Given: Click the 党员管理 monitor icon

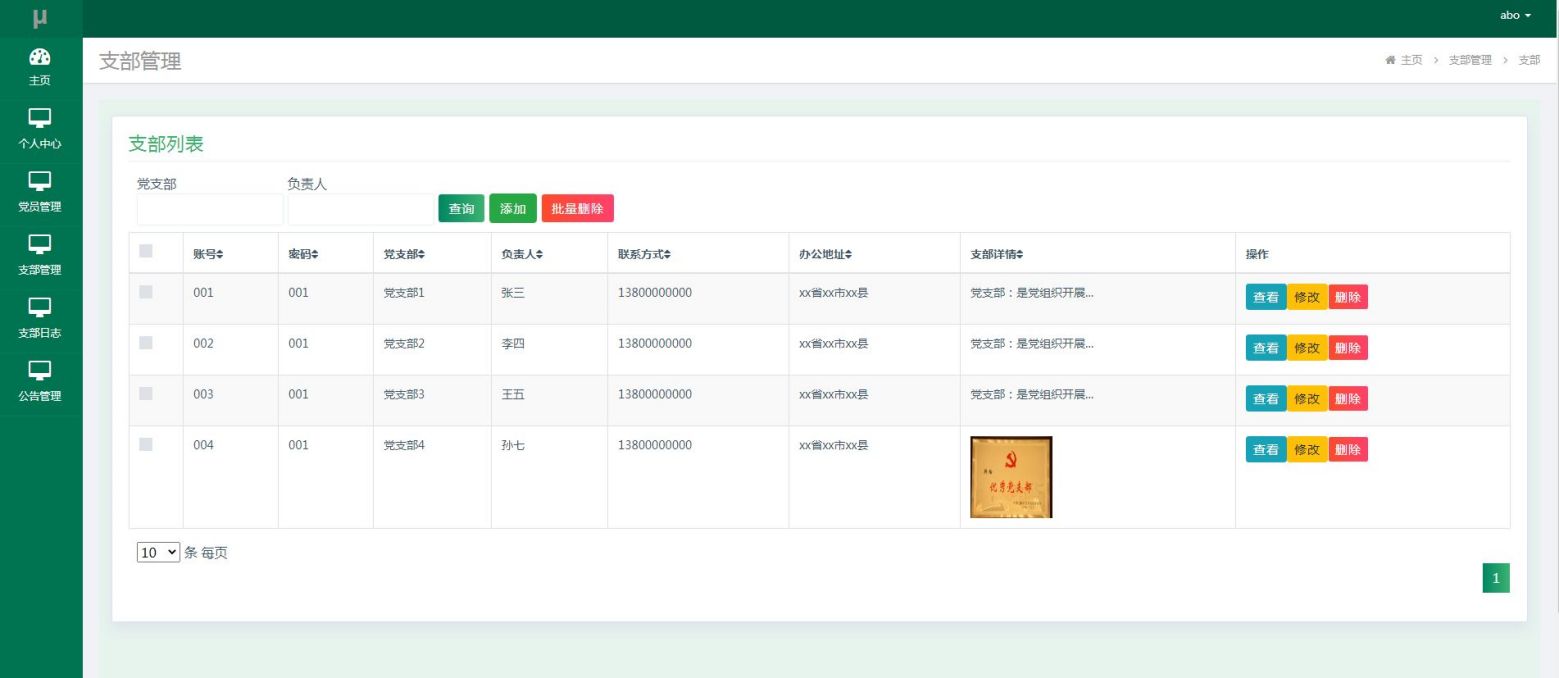Looking at the screenshot, I should point(40,182).
